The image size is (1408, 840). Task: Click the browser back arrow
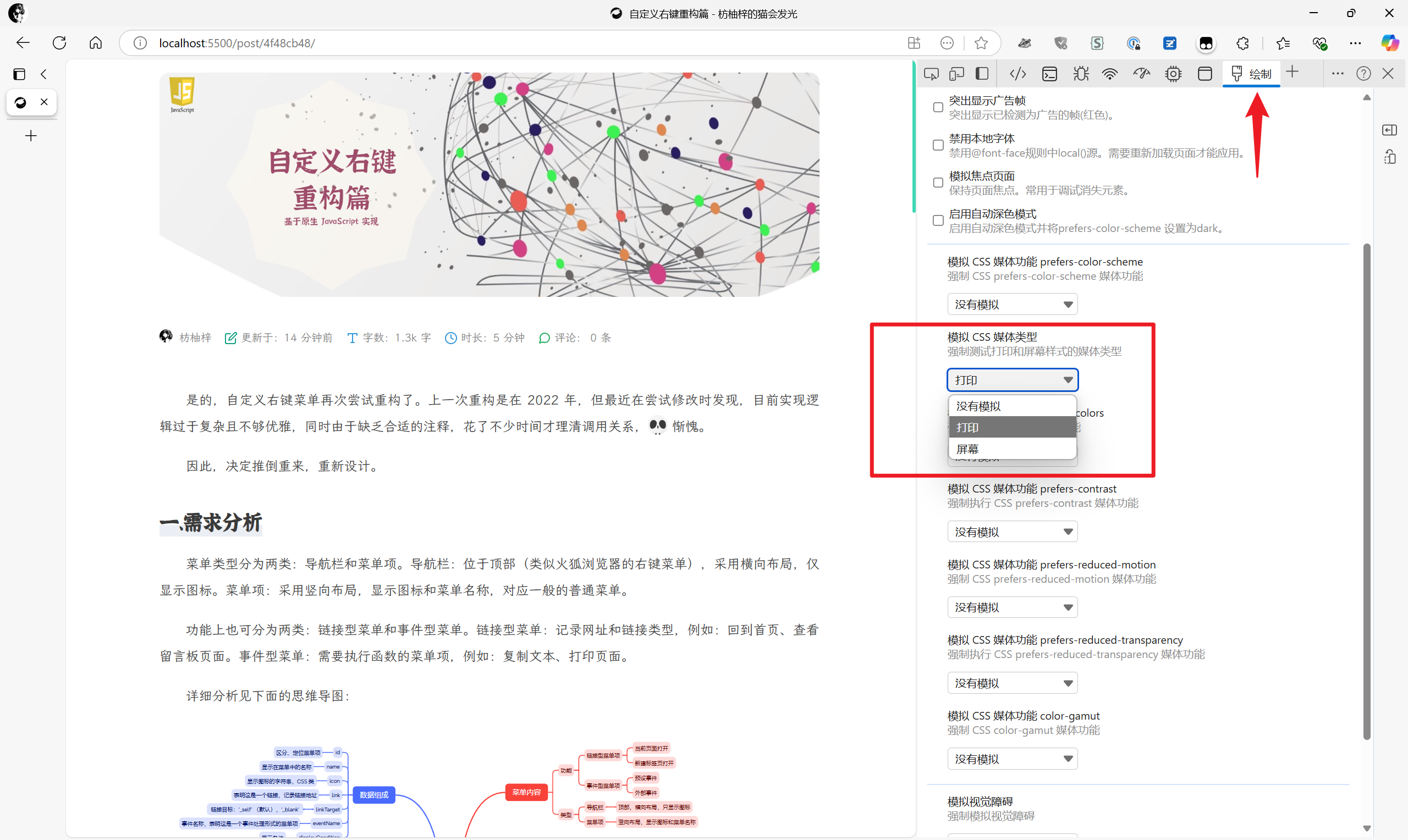click(23, 43)
